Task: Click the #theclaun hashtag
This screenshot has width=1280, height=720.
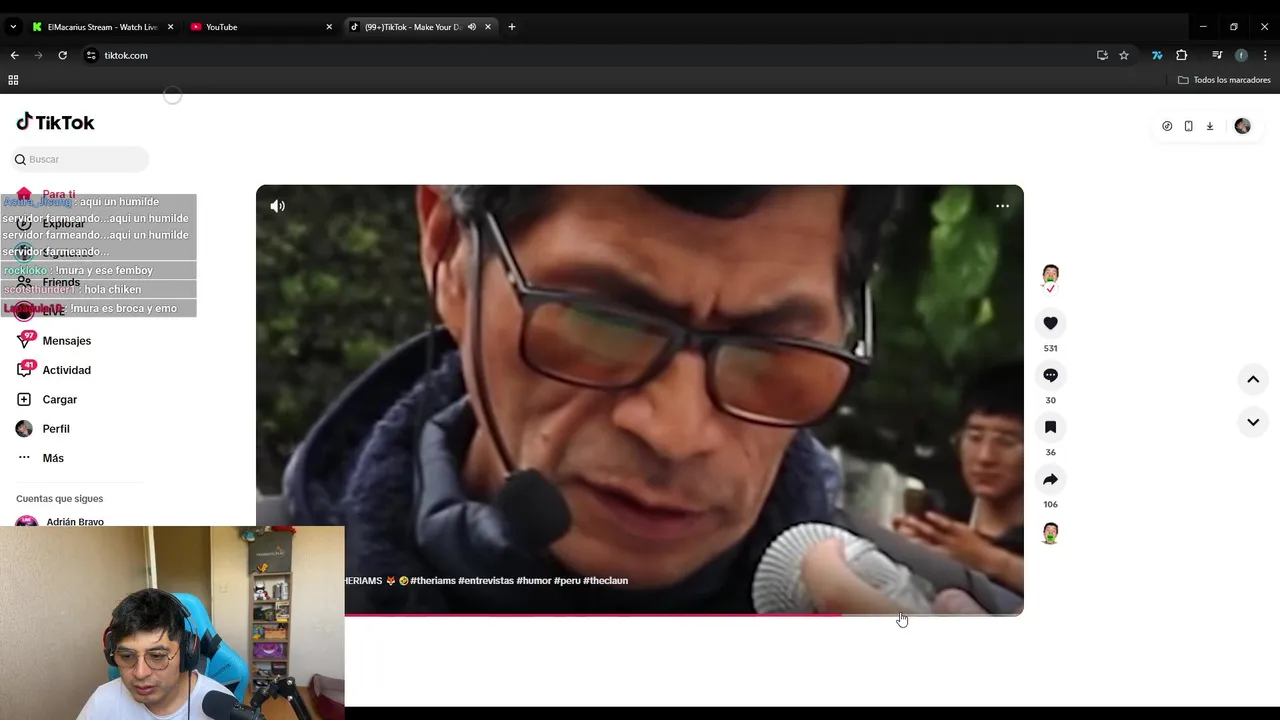Action: [x=605, y=580]
